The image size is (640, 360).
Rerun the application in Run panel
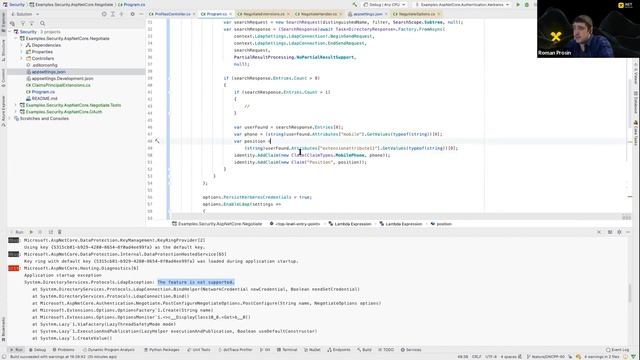(31, 232)
